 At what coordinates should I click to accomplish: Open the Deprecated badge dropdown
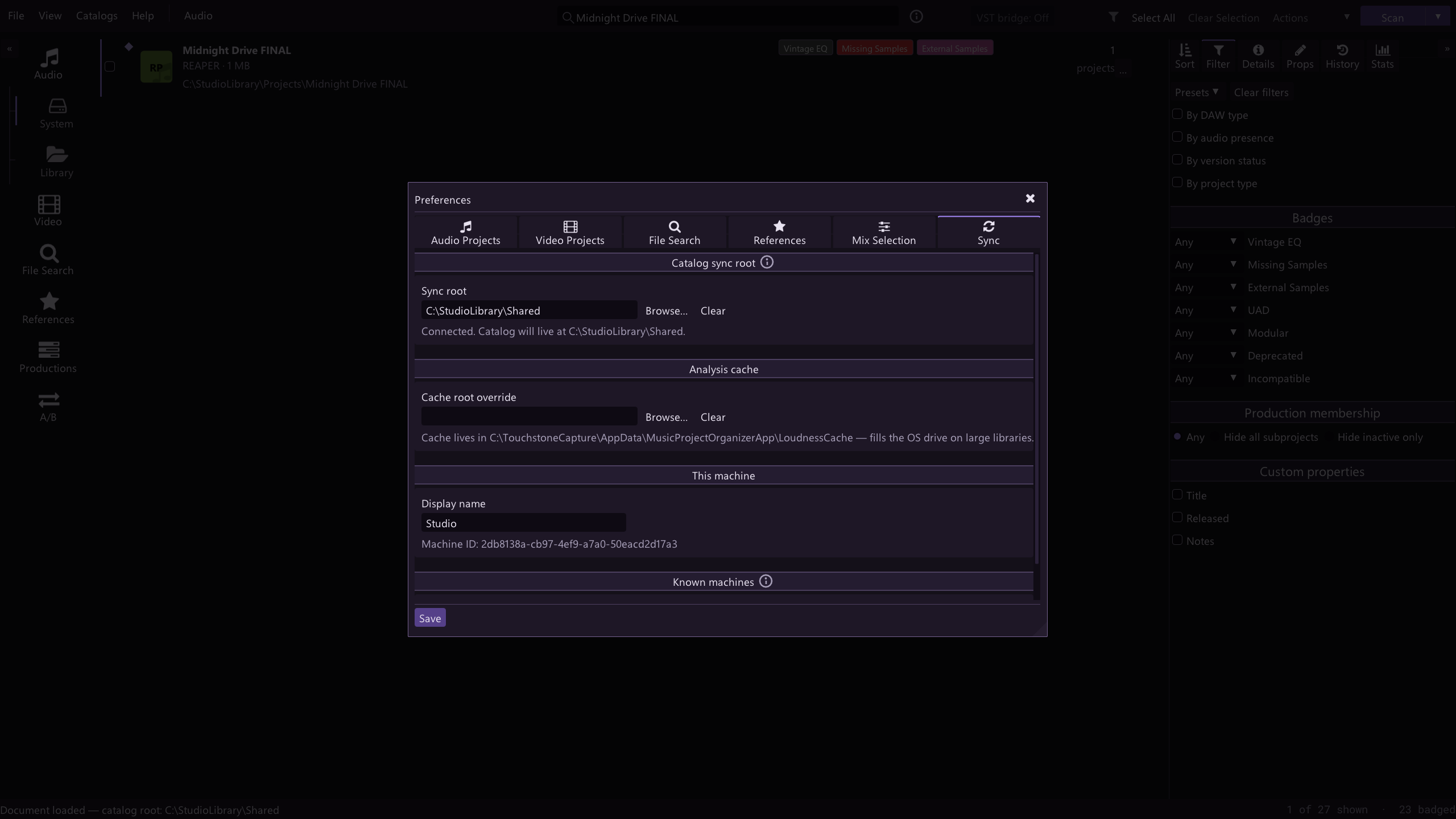pos(1206,355)
